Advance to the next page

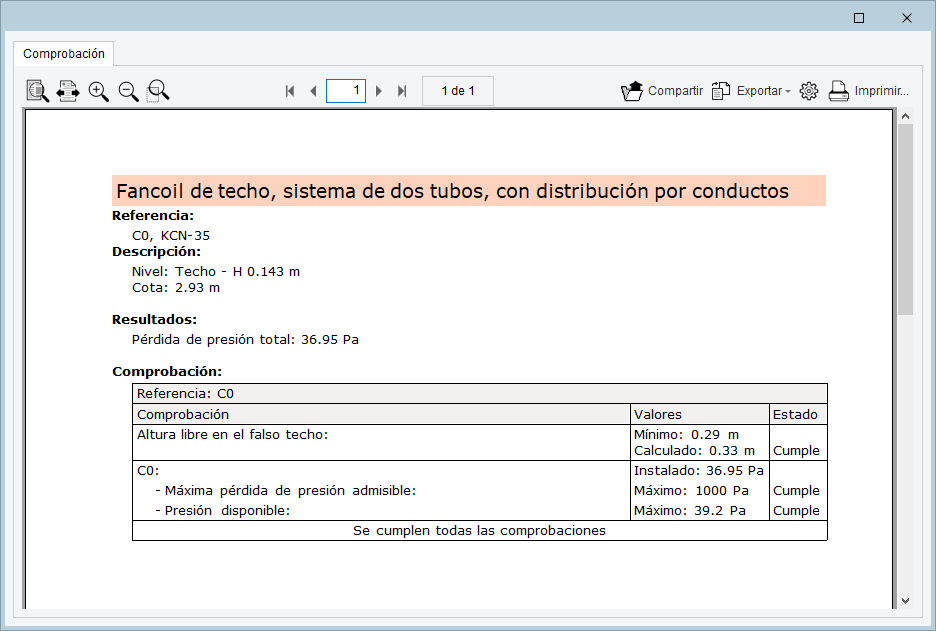379,91
